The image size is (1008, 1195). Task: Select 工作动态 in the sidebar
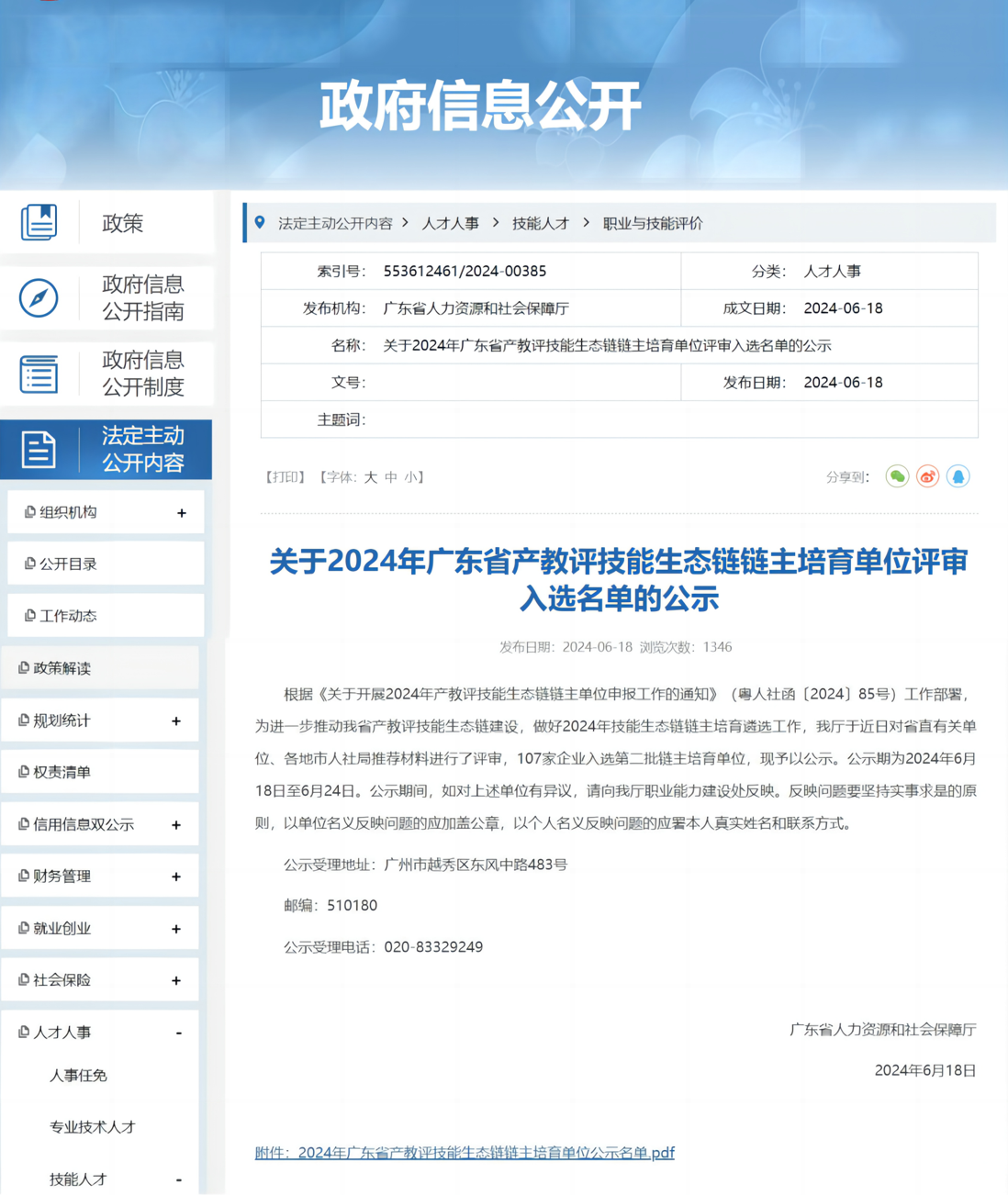[69, 616]
